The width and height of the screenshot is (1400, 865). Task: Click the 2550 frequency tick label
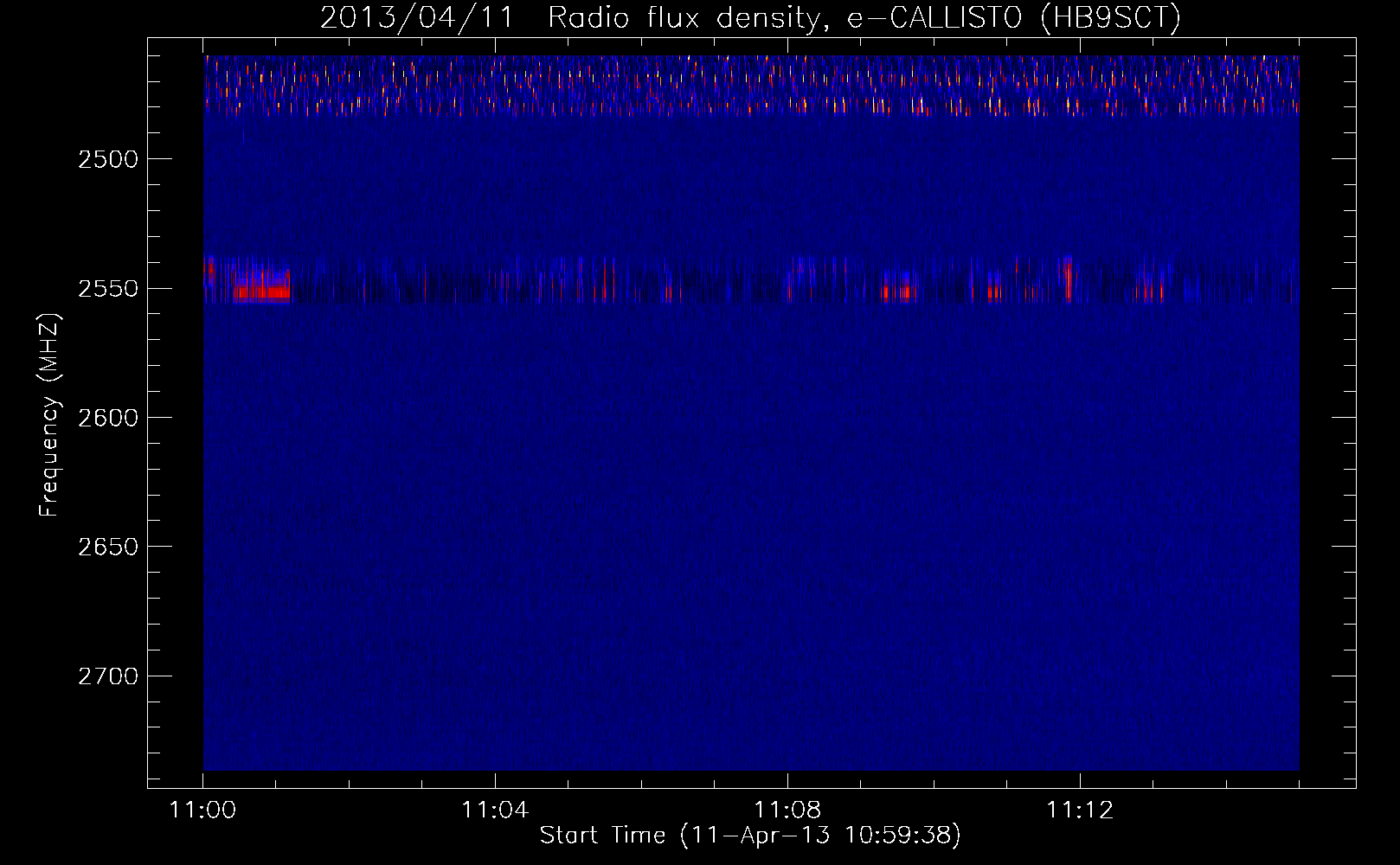(108, 289)
